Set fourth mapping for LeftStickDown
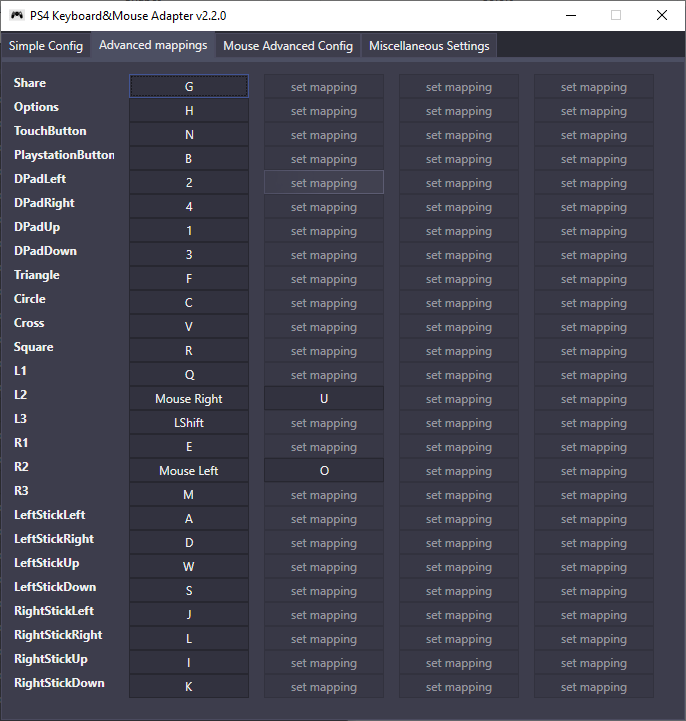Screen dimensions: 686x721 point(594,590)
